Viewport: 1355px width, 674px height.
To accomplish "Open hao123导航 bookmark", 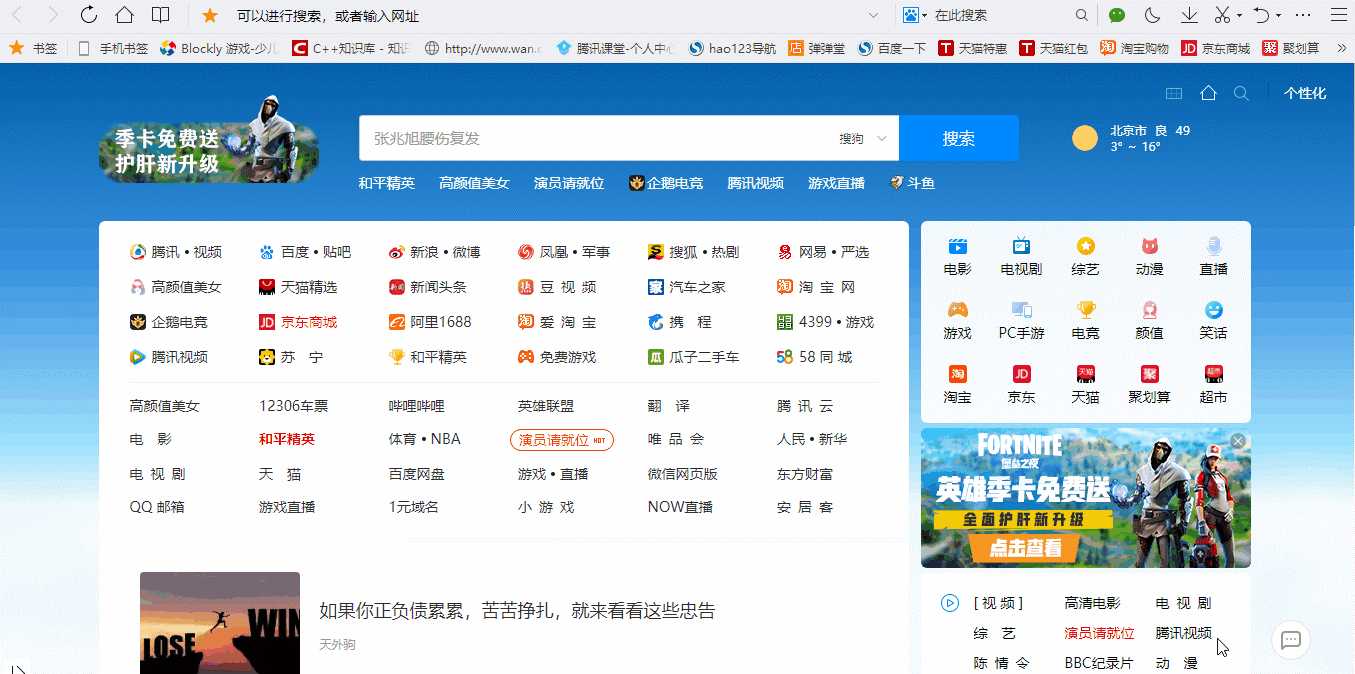I will (732, 47).
